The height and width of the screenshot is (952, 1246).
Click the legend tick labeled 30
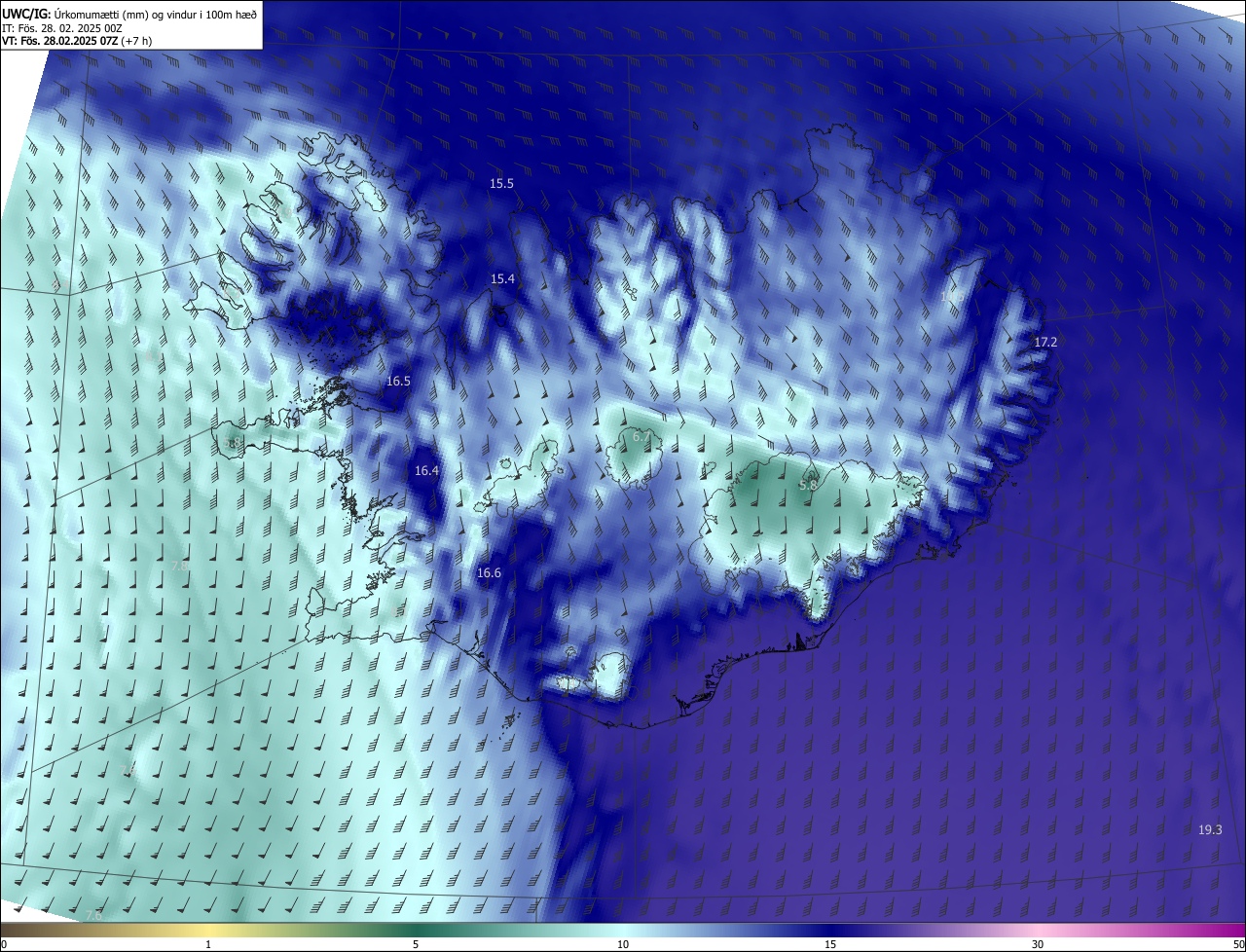(x=1038, y=944)
